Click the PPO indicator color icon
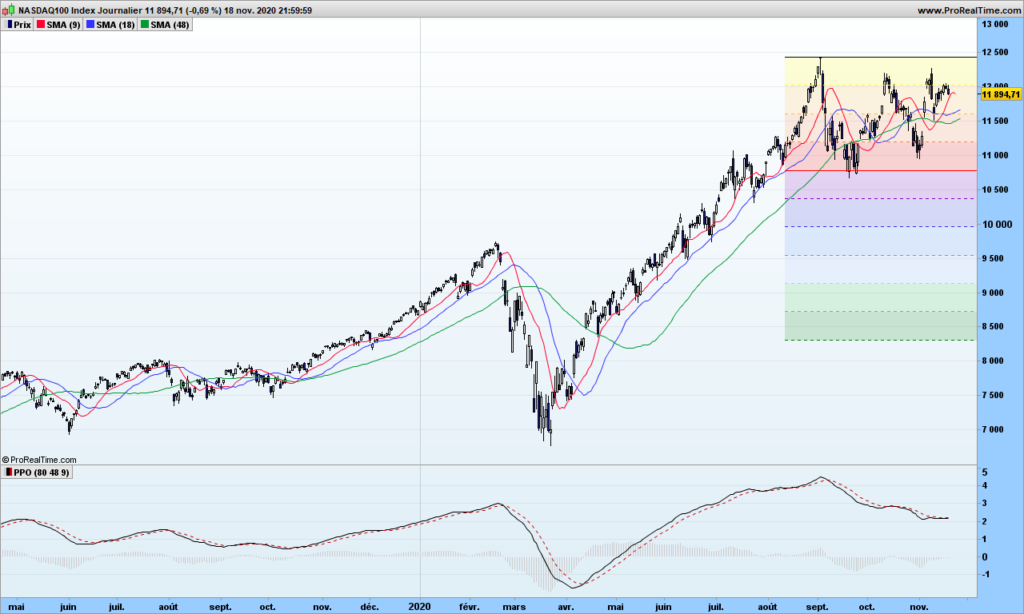Screen dimensions: 1024x614 [8, 472]
